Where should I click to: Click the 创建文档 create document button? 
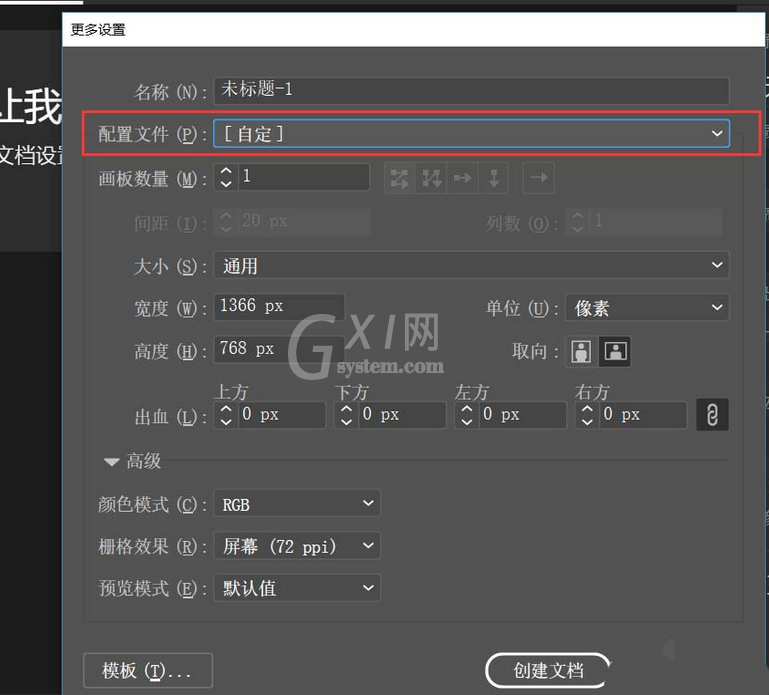pos(548,670)
